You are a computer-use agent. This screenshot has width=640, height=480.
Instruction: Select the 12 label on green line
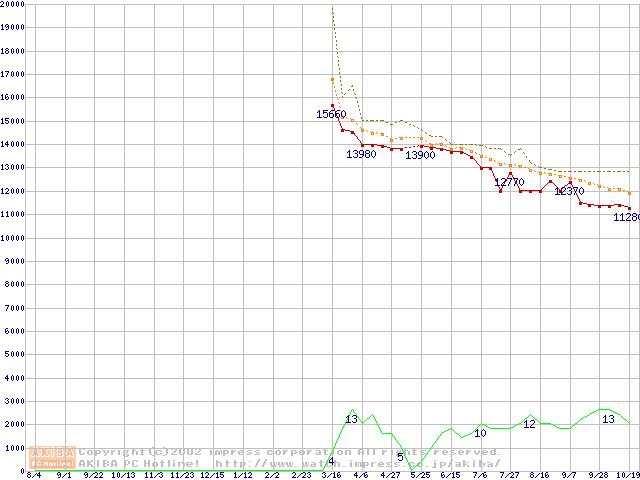click(529, 424)
